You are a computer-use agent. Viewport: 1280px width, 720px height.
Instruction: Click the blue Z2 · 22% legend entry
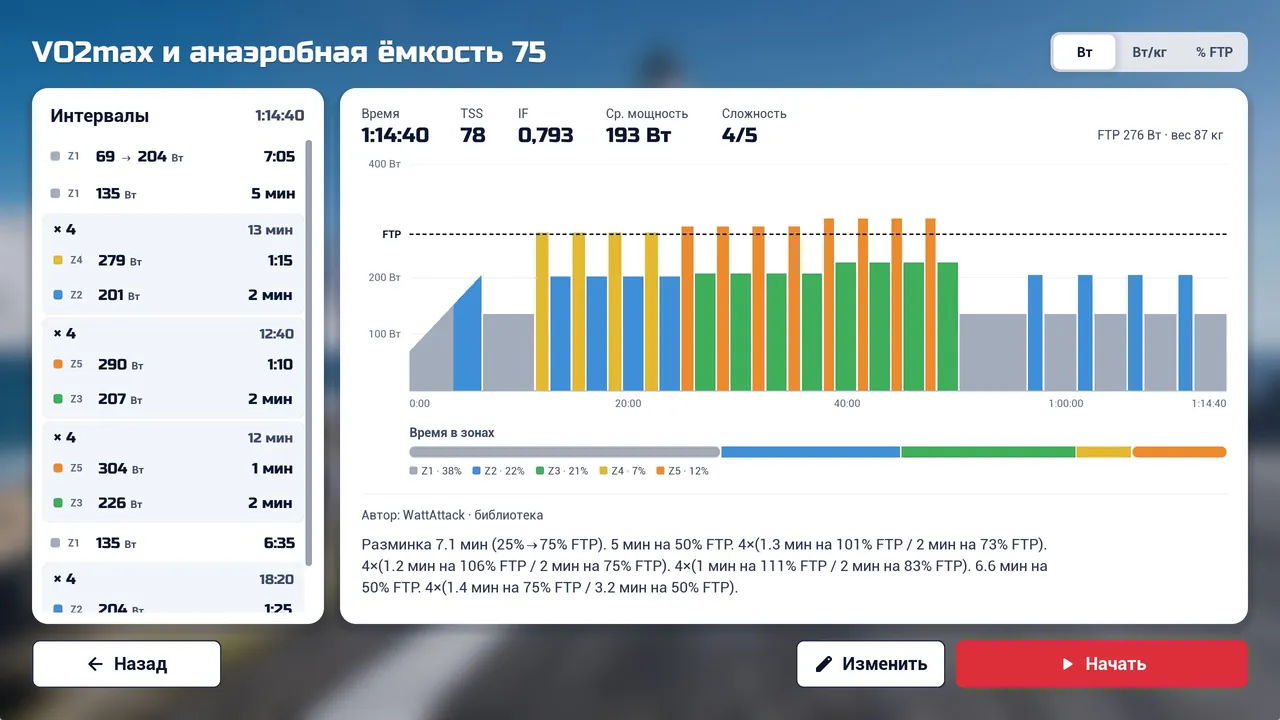pos(498,471)
